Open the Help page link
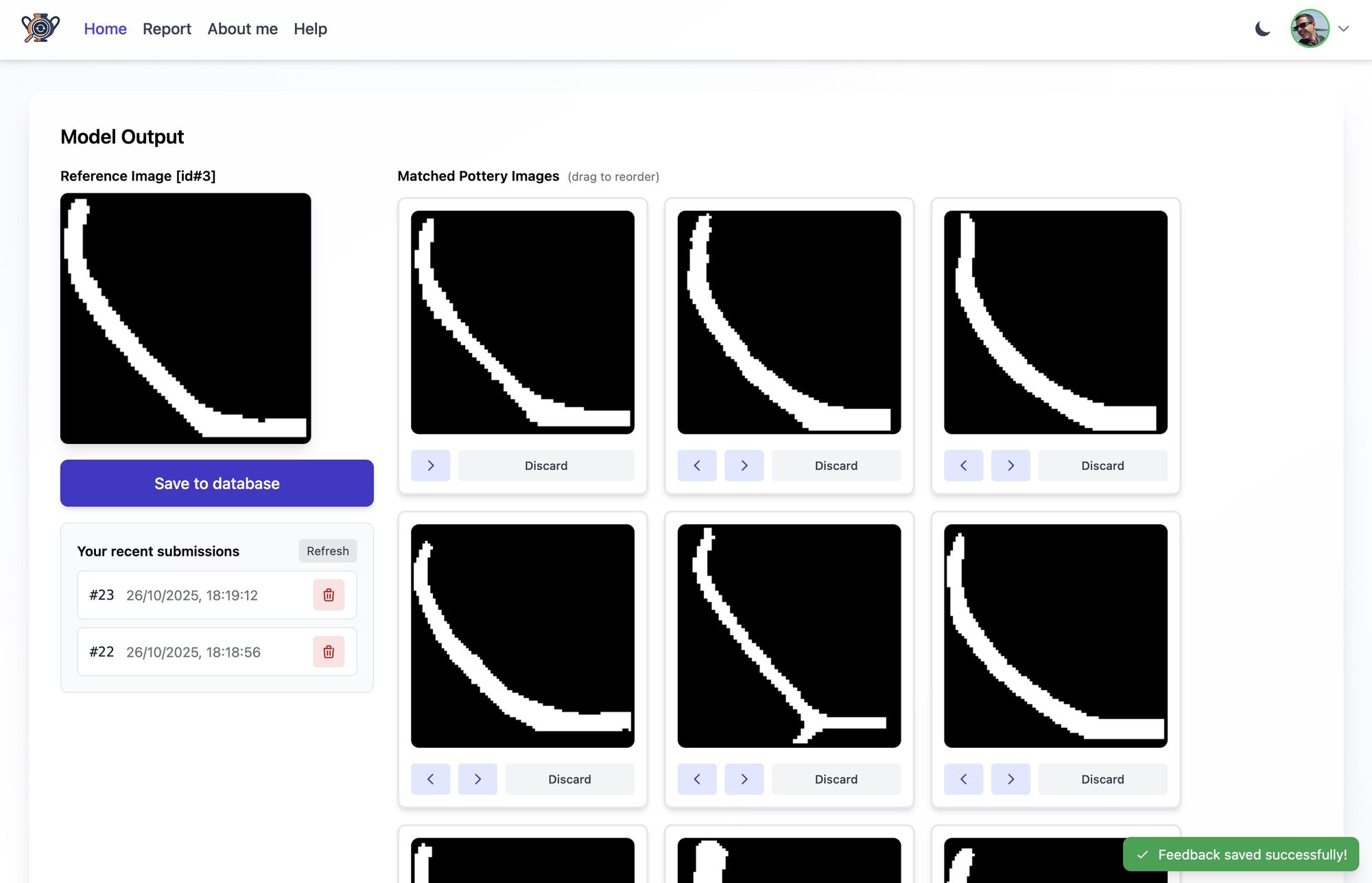This screenshot has height=883, width=1372. coord(310,29)
